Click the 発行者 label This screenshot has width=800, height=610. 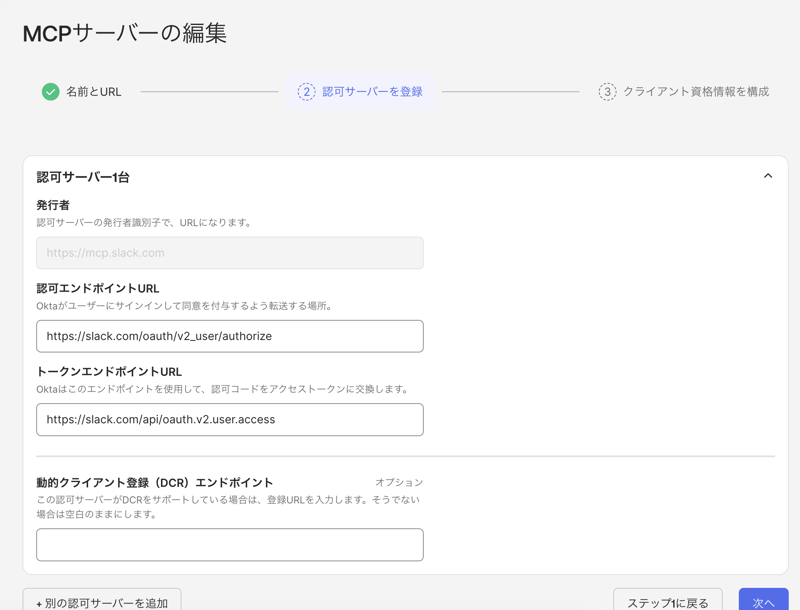(53, 205)
